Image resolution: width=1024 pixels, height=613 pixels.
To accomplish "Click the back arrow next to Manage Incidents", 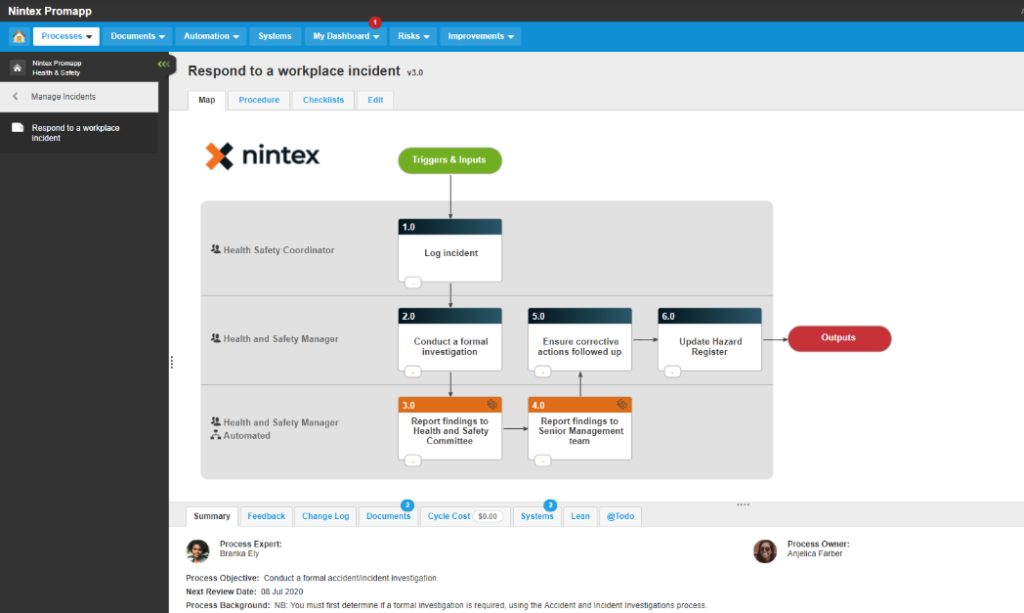I will click(16, 97).
